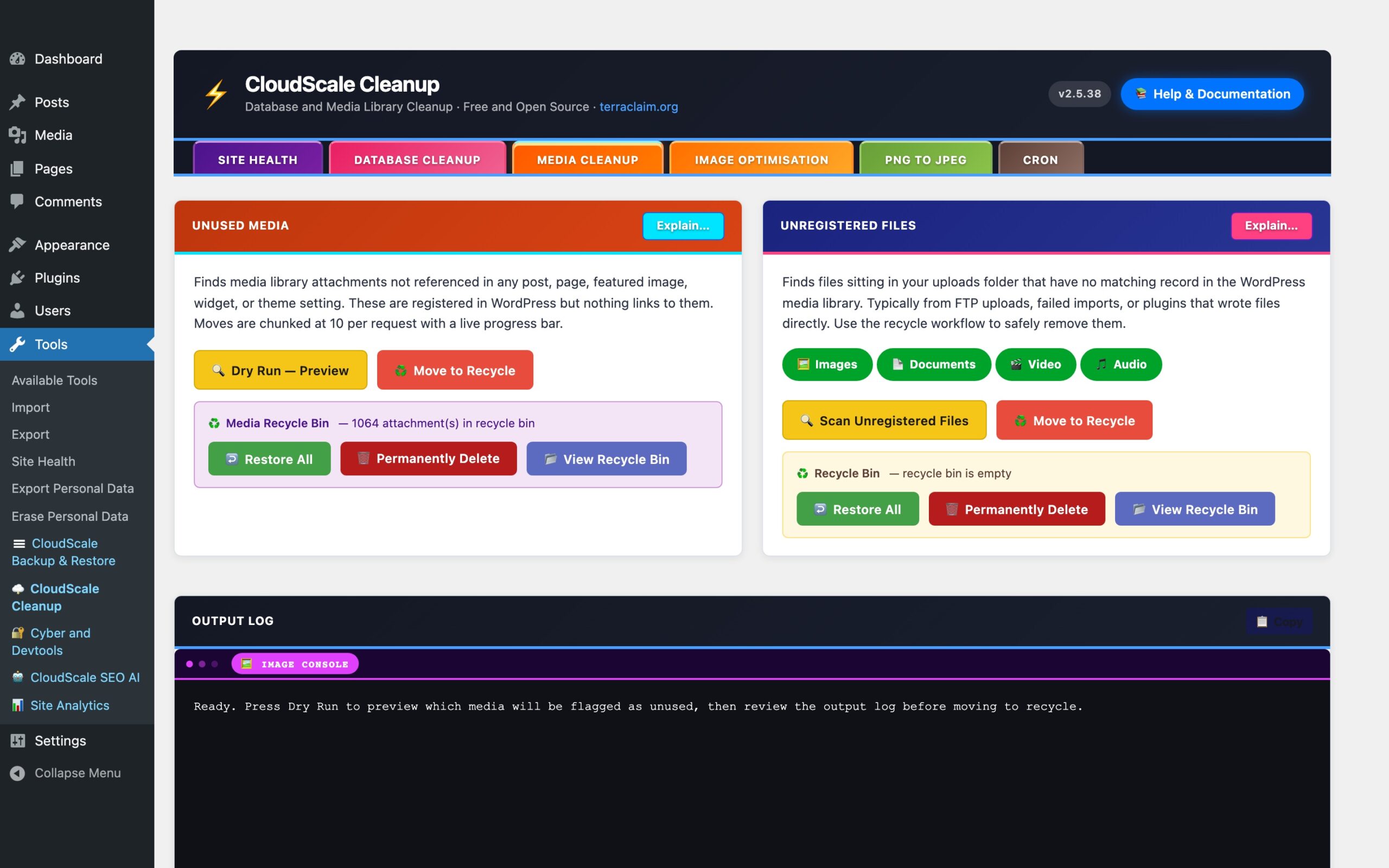Click the recycle icon beside Media Recycle Bin
This screenshot has height=868, width=1389.
click(x=214, y=423)
